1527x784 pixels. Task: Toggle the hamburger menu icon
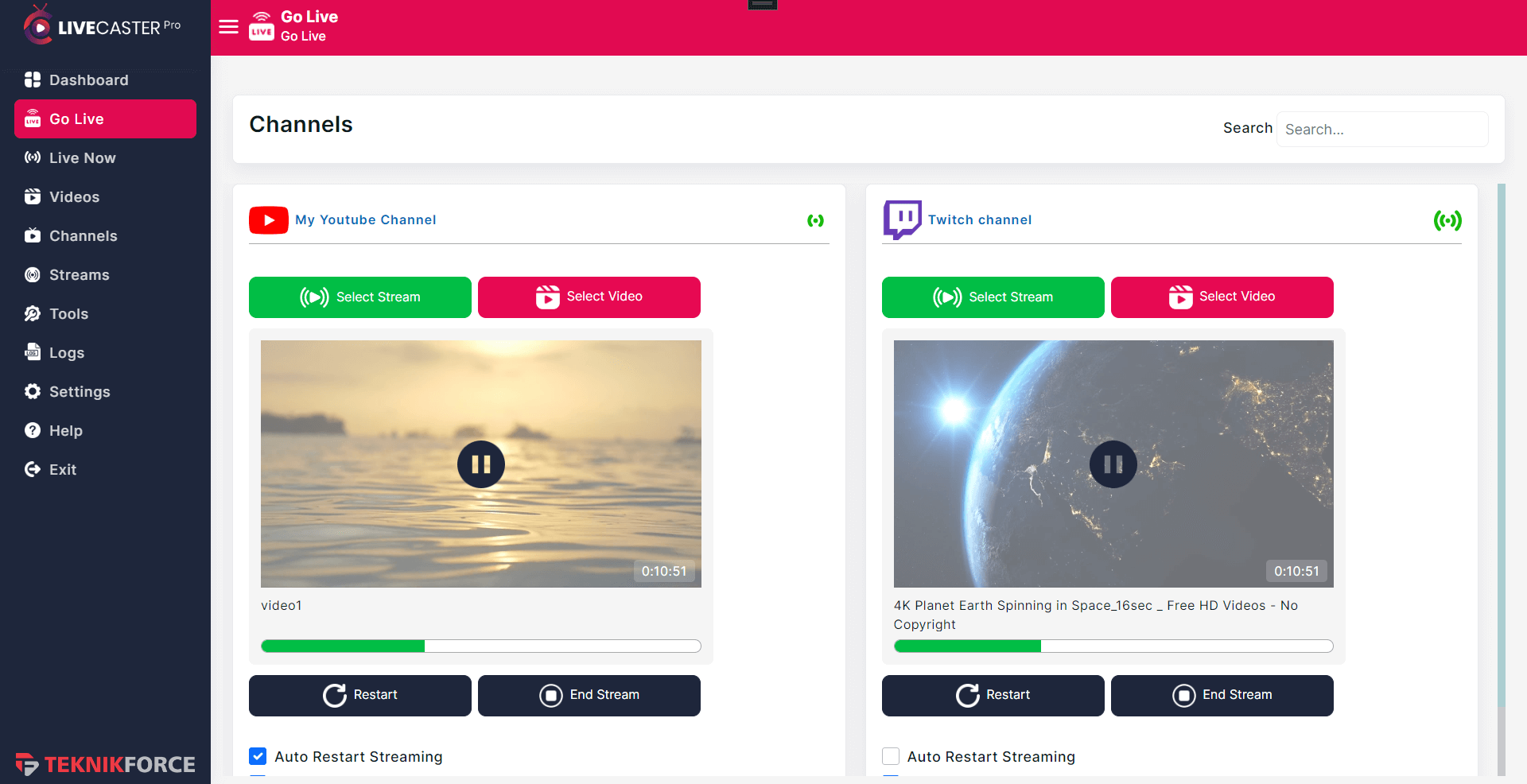point(228,27)
